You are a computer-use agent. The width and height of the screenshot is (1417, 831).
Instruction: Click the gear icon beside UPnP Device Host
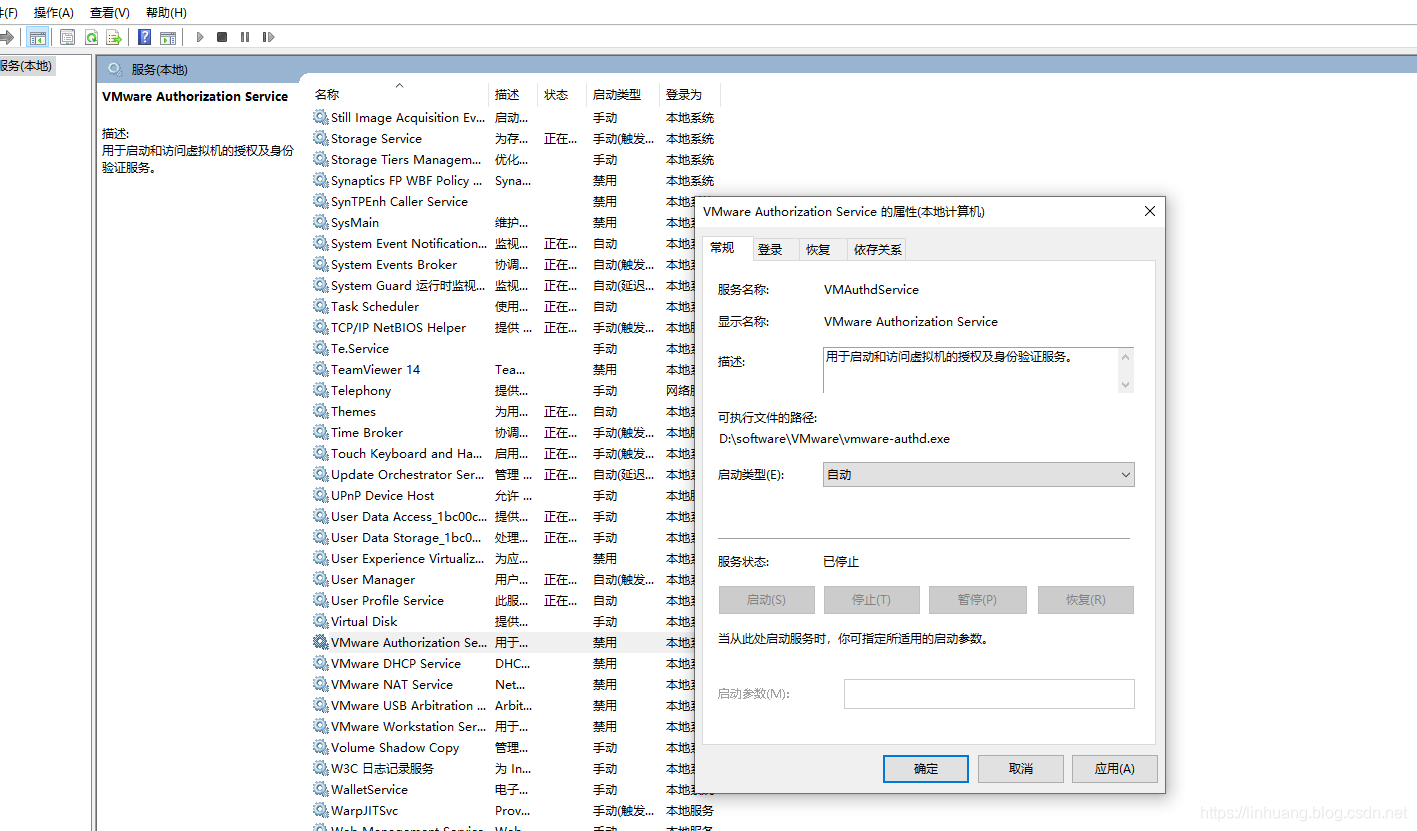pos(320,495)
